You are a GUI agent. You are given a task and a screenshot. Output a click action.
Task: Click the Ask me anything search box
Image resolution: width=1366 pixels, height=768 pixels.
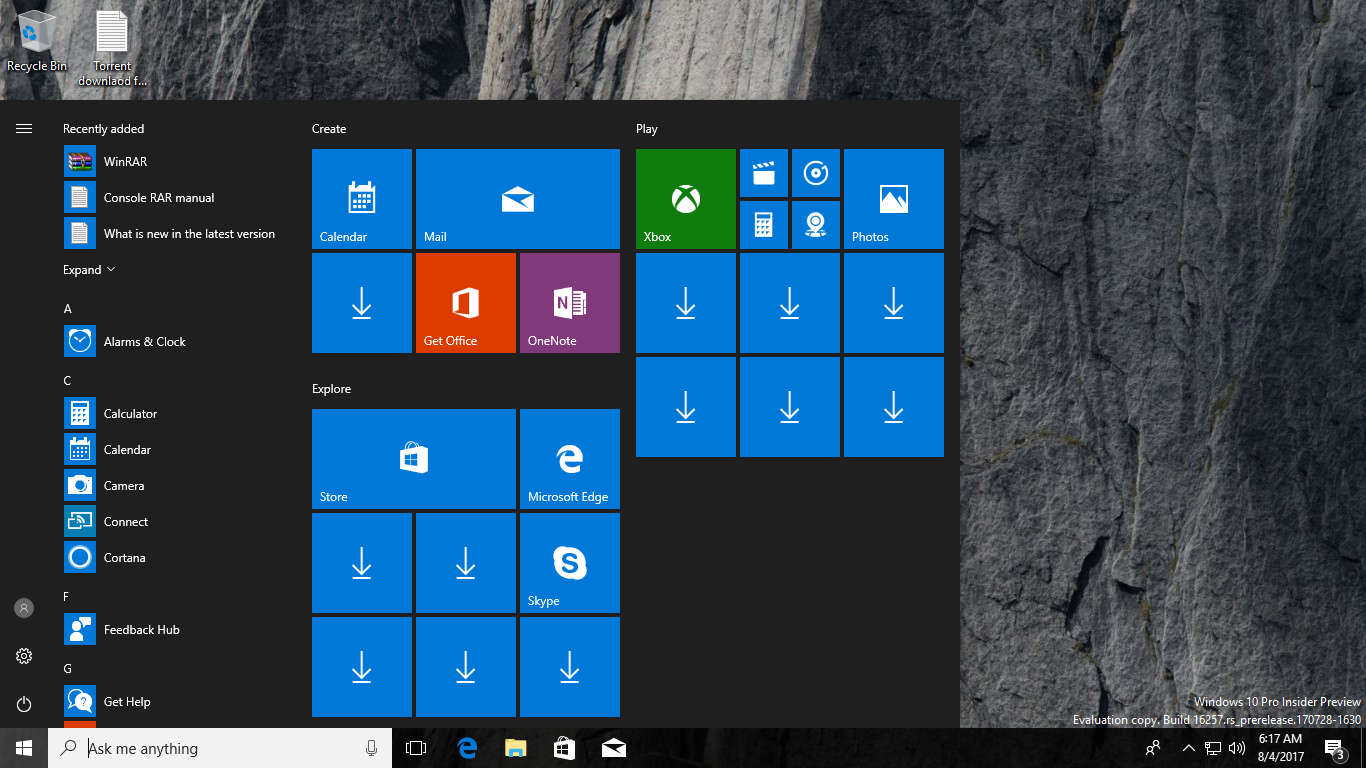[220, 748]
